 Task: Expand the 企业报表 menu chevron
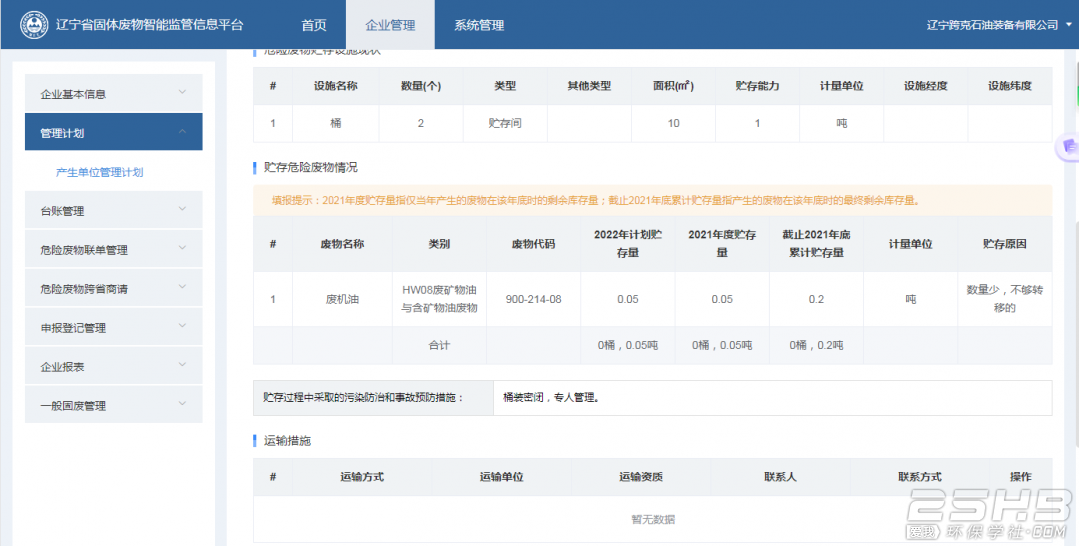pyautogui.click(x=182, y=365)
